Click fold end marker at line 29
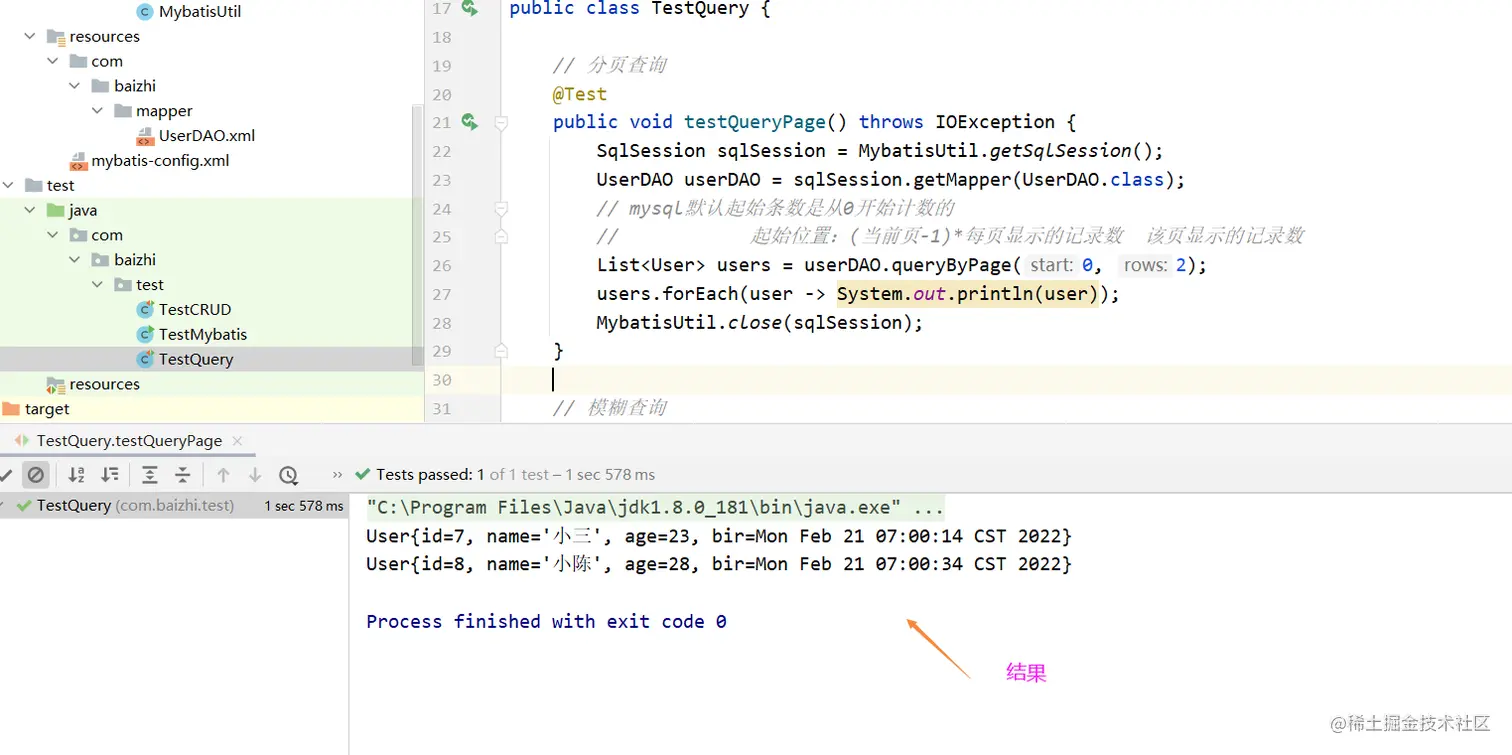 [x=501, y=351]
